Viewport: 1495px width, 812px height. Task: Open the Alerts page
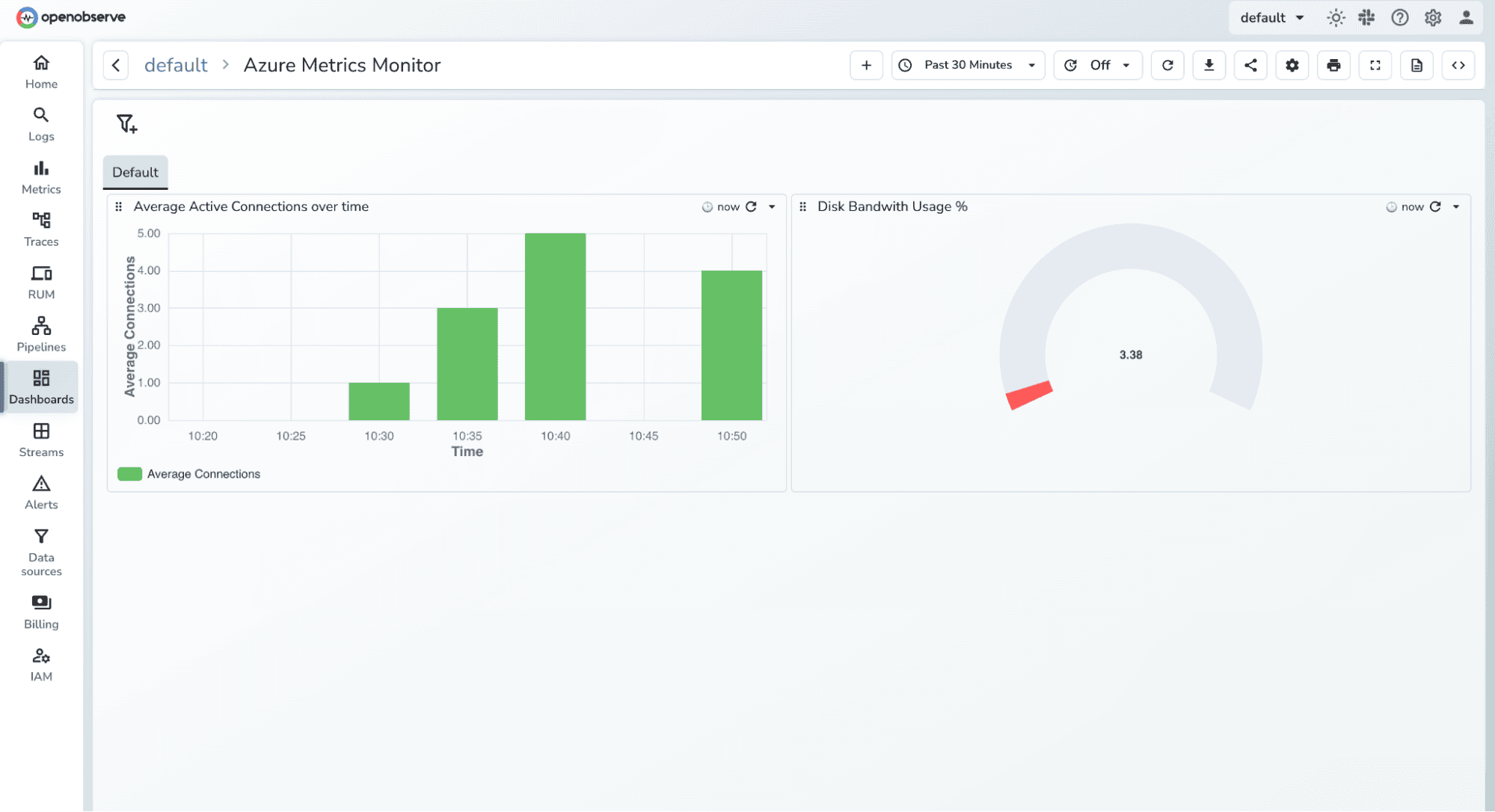click(40, 491)
